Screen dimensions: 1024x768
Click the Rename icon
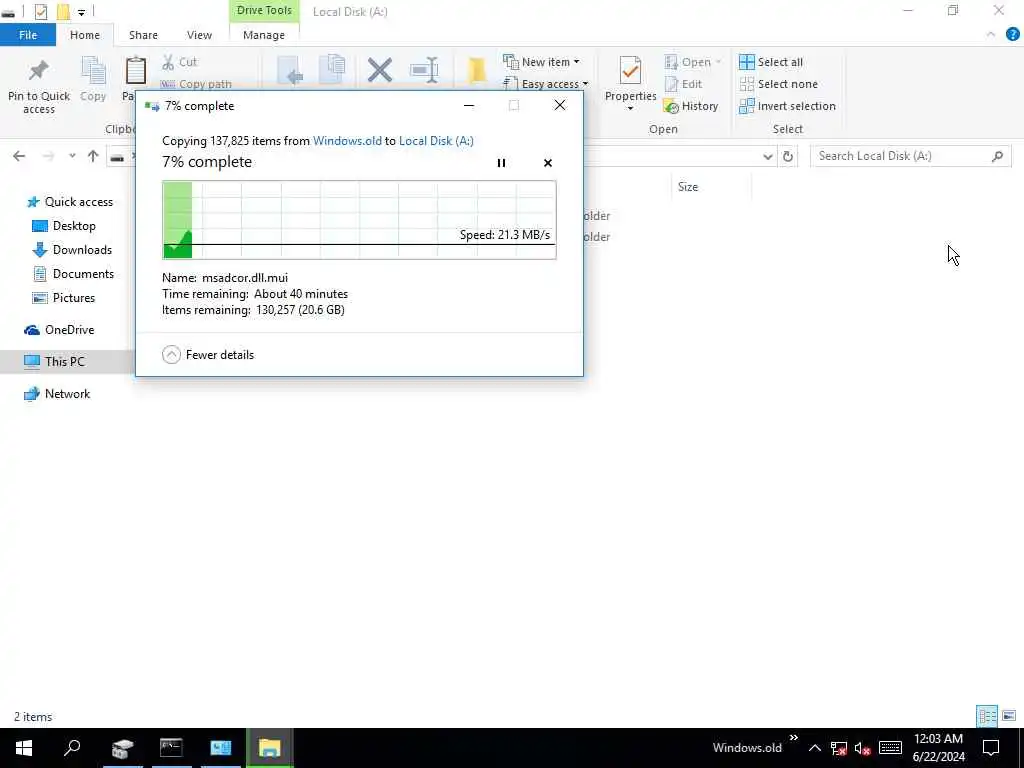[424, 70]
